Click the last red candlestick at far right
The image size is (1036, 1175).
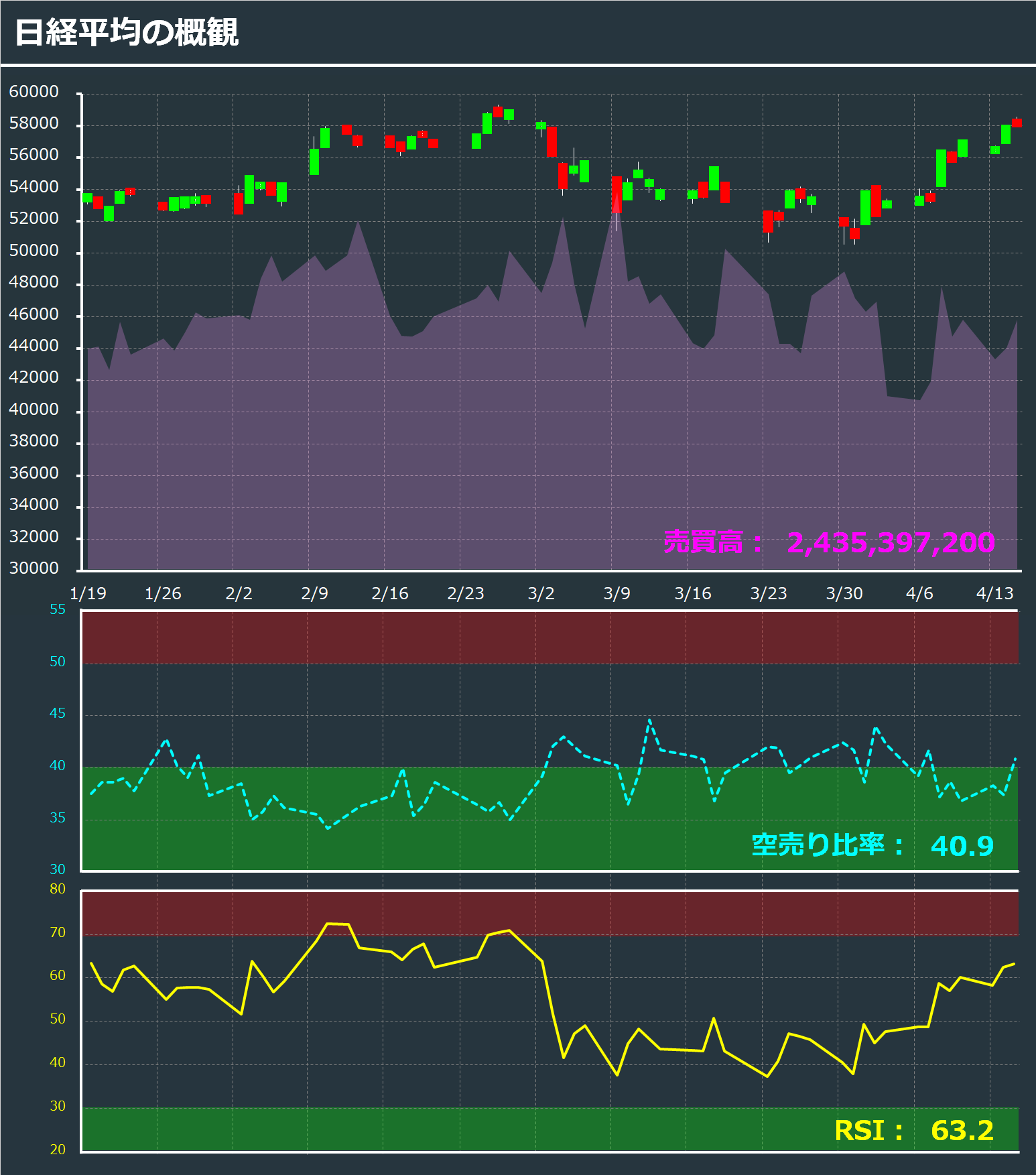1017,123
